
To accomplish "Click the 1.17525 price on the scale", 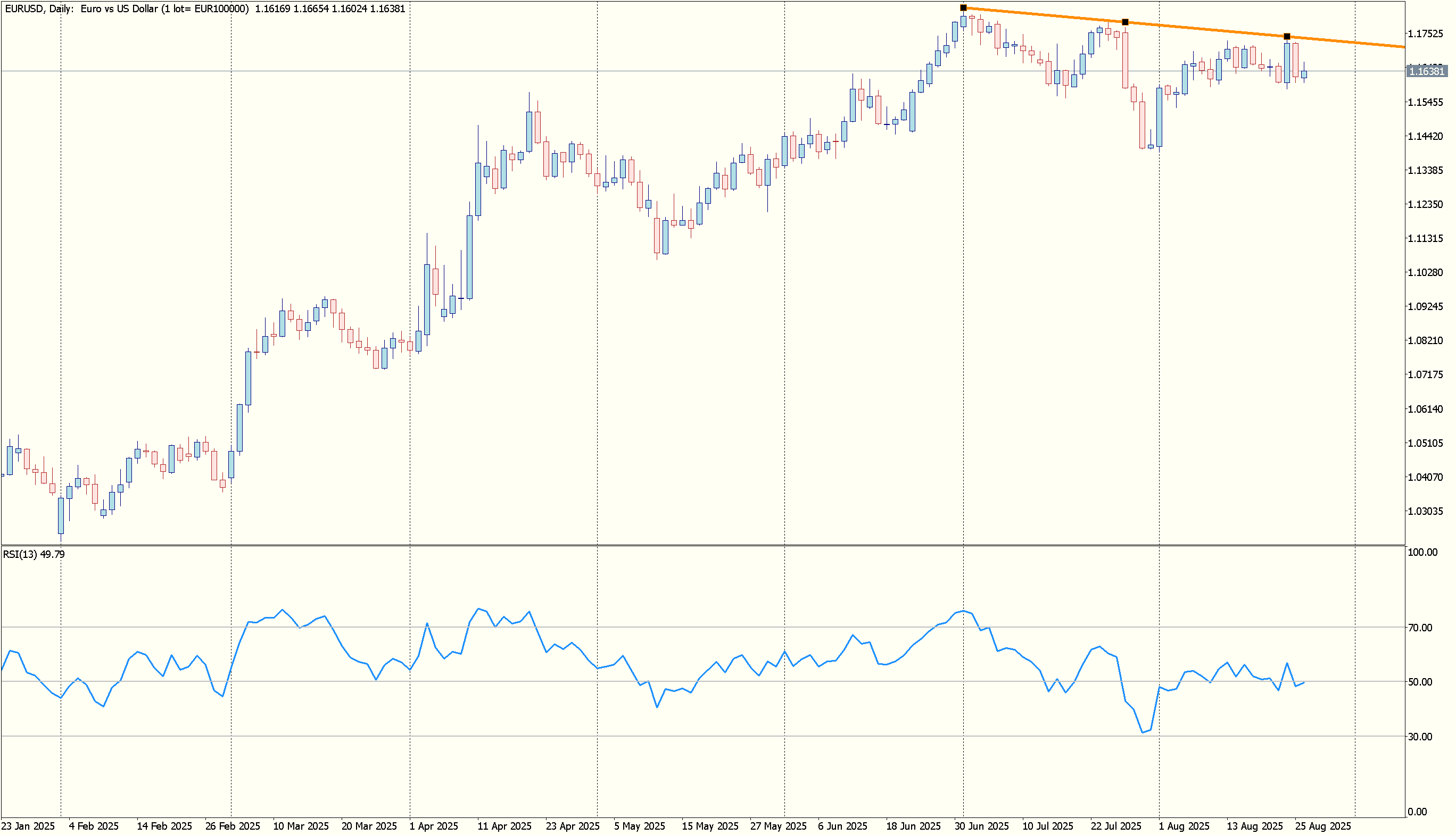I will [x=1426, y=34].
